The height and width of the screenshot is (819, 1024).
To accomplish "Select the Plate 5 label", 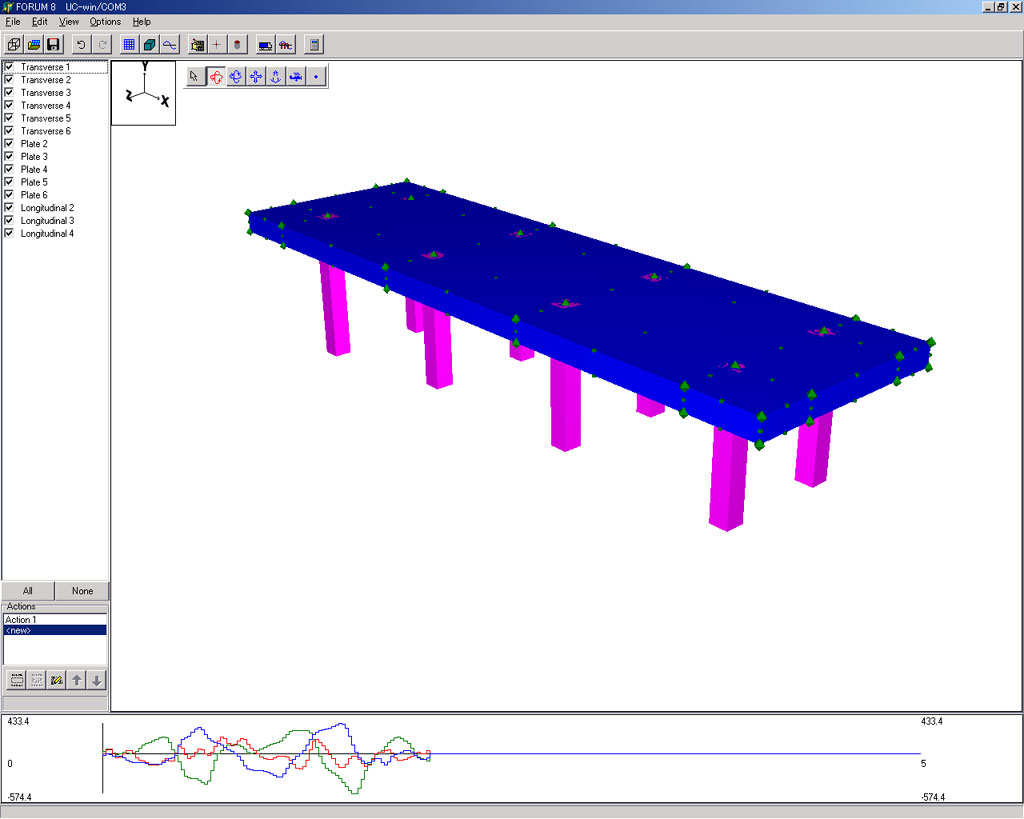I will pyautogui.click(x=34, y=182).
